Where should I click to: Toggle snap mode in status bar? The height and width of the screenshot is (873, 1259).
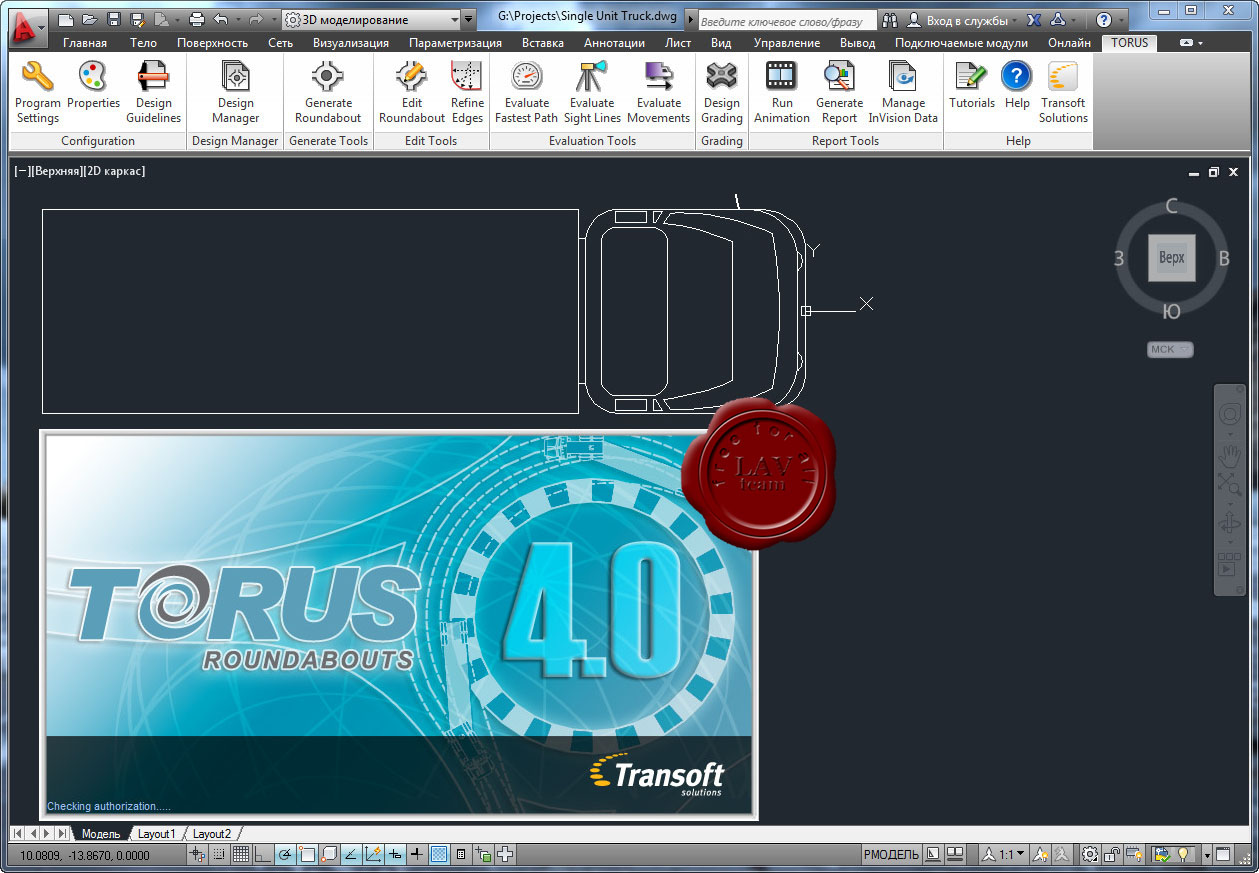219,854
